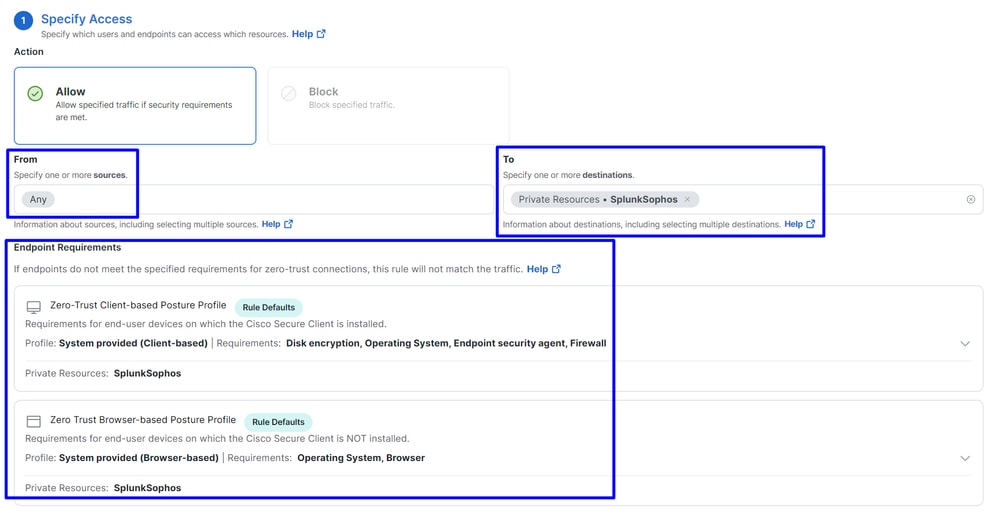The height and width of the screenshot is (513, 998).
Task: Click the green Allow checkmark icon
Action: click(x=35, y=94)
